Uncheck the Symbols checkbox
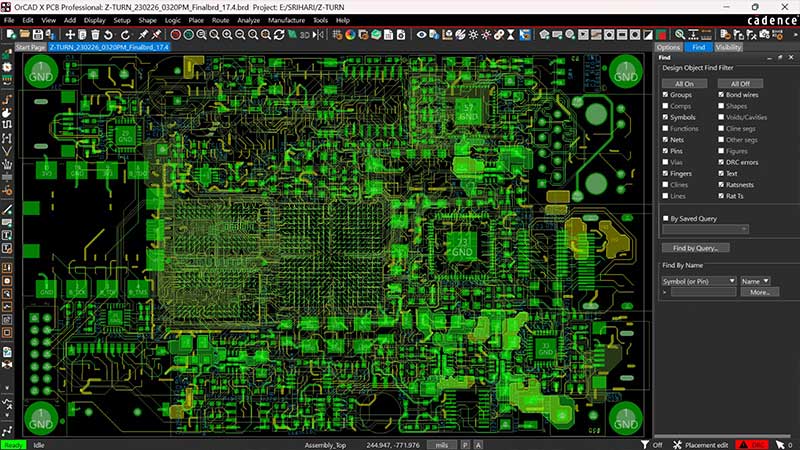 coord(665,117)
